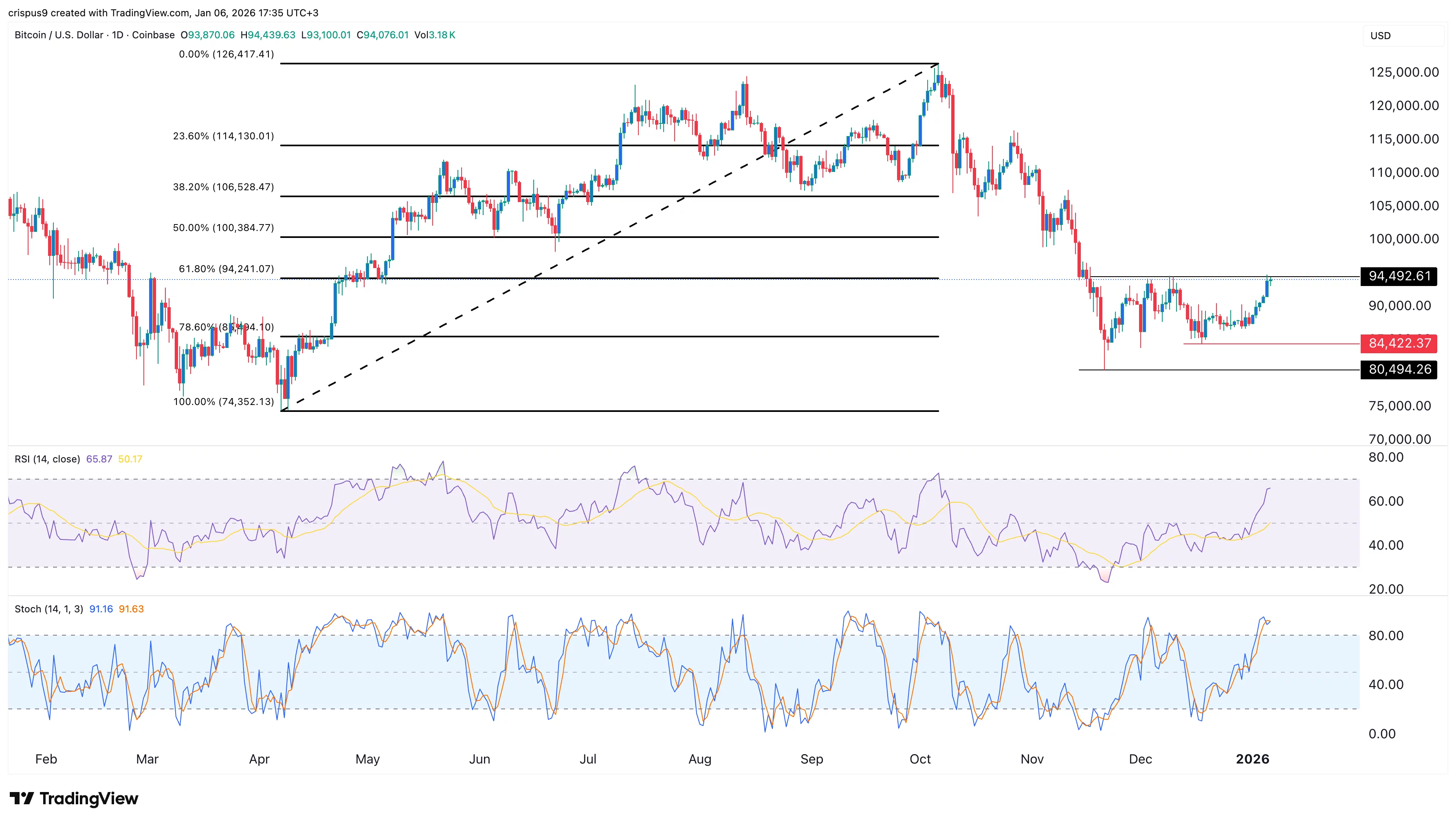Screen dimensions: 1456x823
Task: Click the 80,494.26 support price label
Action: click(1399, 370)
